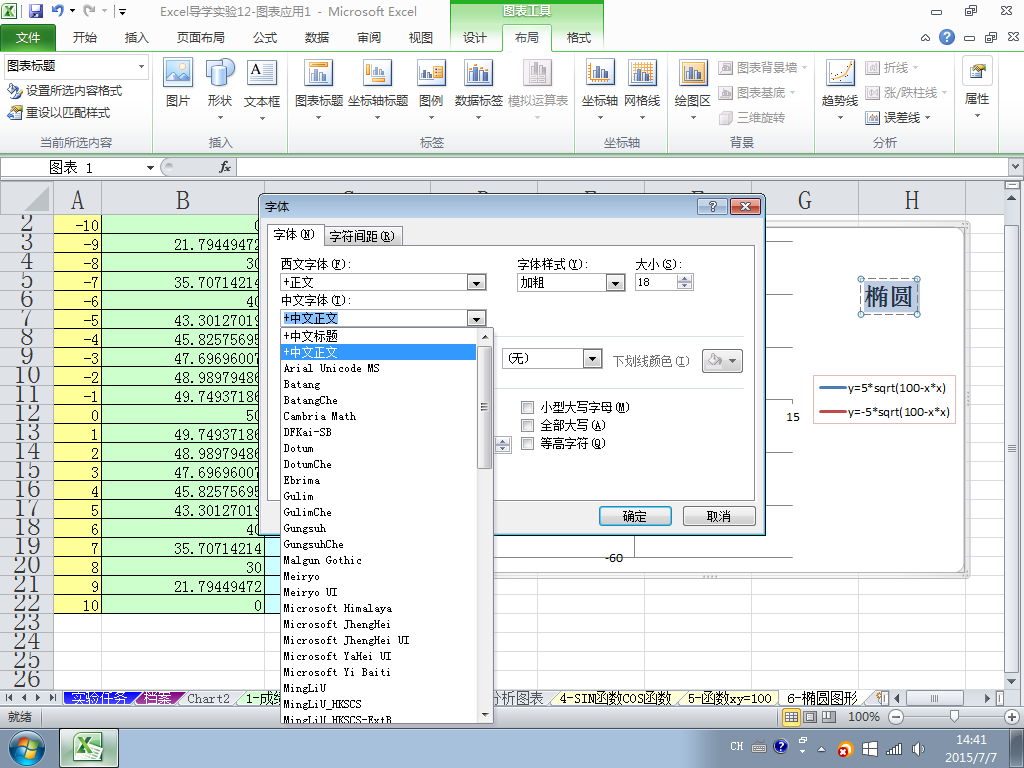The image size is (1024, 768).
Task: Expand the Latin font (西文字体) dropdown
Action: (477, 283)
